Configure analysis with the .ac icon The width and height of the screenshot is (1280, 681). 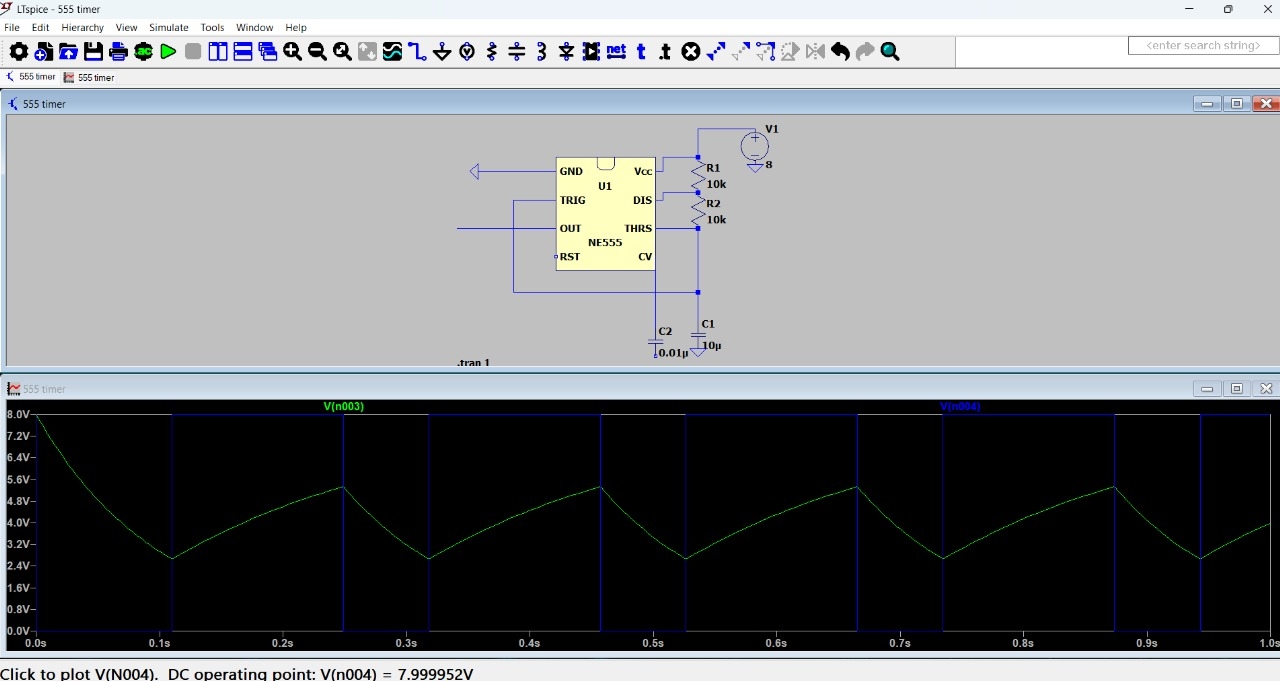pos(144,52)
